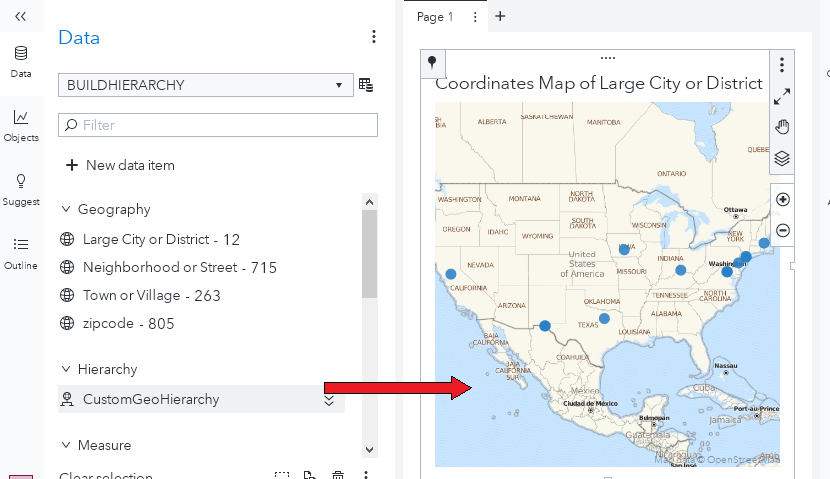
Task: Zoom in on the map
Action: [783, 199]
